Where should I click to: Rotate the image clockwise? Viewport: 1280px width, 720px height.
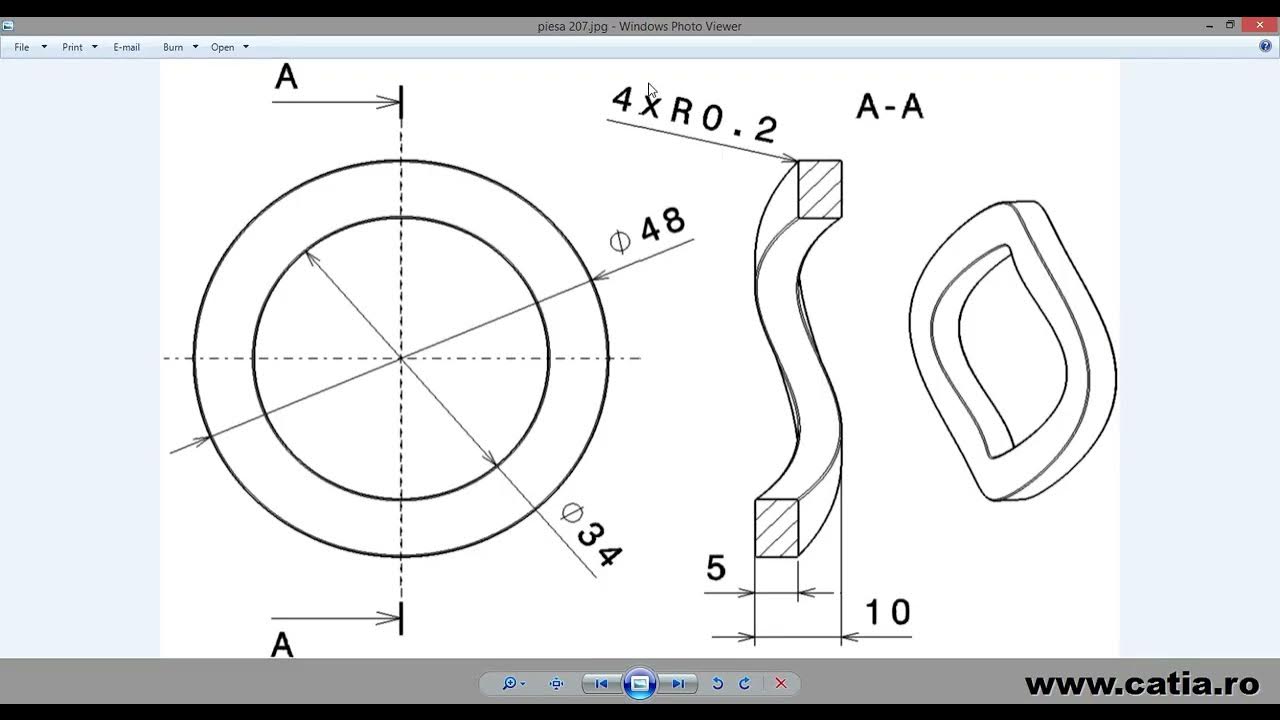(x=744, y=684)
